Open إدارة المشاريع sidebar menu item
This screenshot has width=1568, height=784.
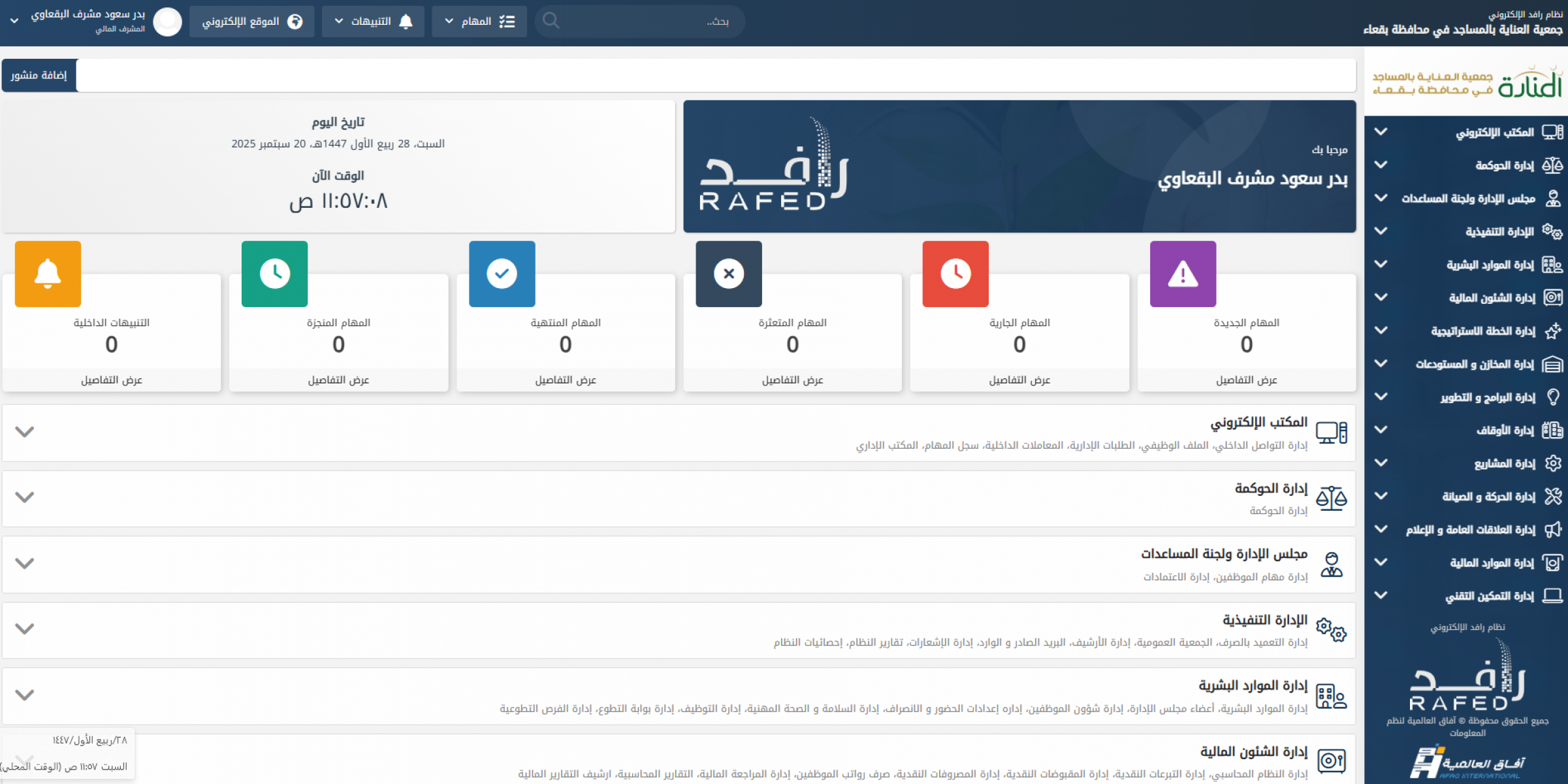(1504, 463)
